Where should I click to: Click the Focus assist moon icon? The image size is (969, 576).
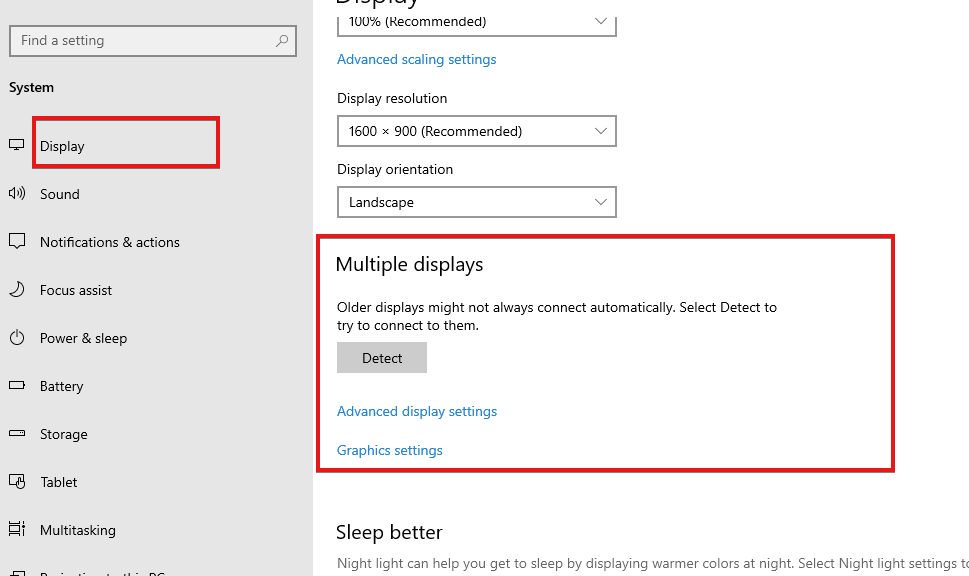click(16, 290)
